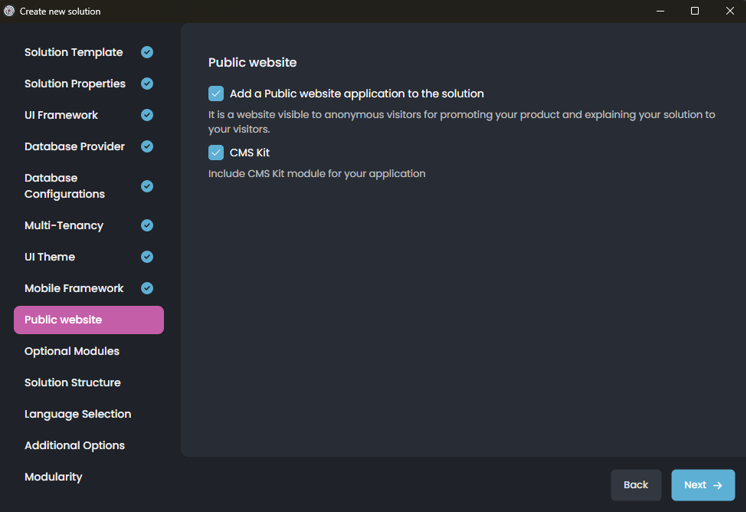Click the checkmark icon next to Database Provider
The width and height of the screenshot is (746, 513).
[147, 147]
